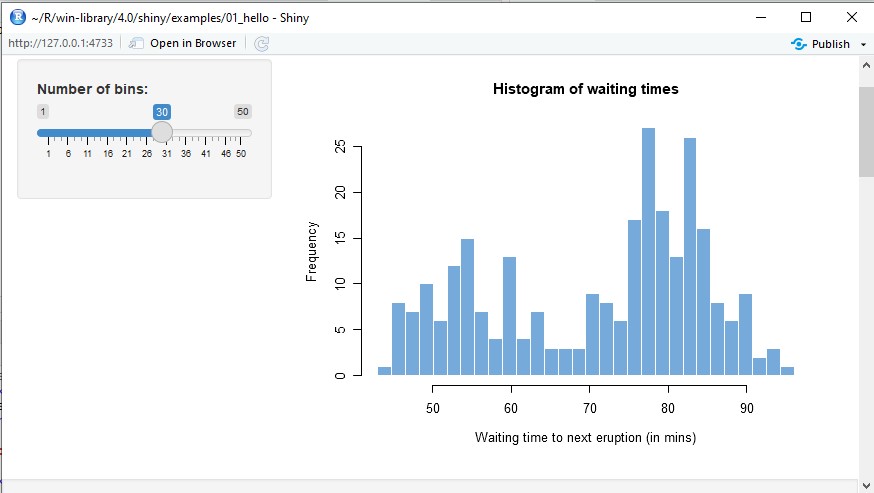The width and height of the screenshot is (874, 493).
Task: Click the blue Publish icon
Action: [798, 44]
